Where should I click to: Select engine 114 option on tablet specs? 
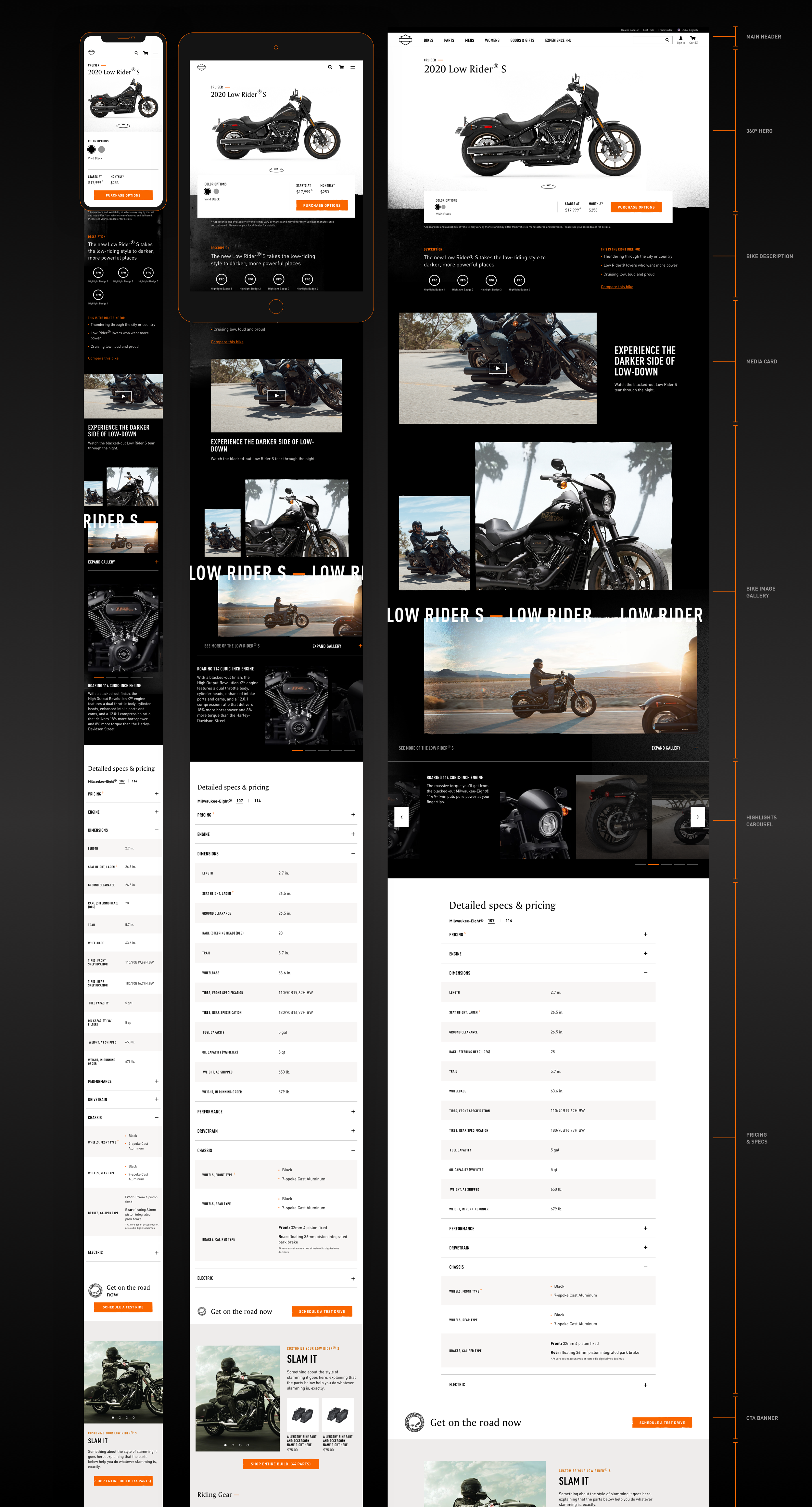[x=257, y=801]
